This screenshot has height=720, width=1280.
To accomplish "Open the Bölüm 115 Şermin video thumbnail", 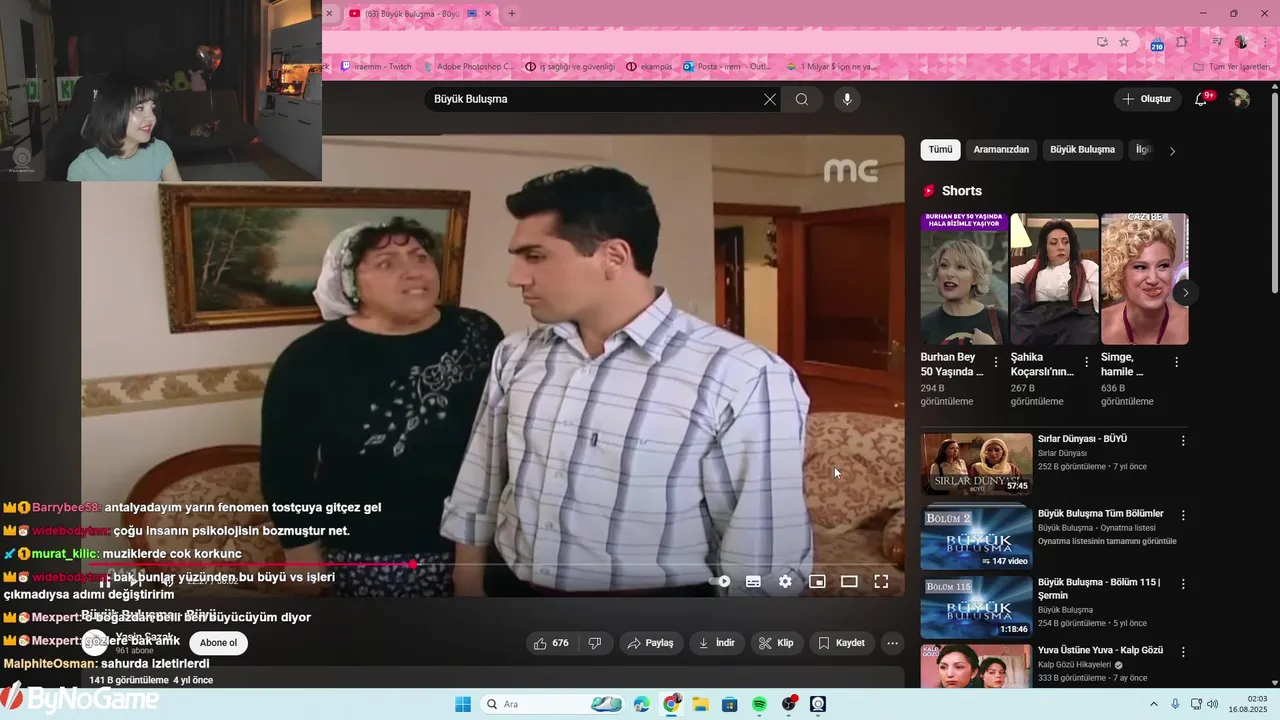I will (976, 607).
